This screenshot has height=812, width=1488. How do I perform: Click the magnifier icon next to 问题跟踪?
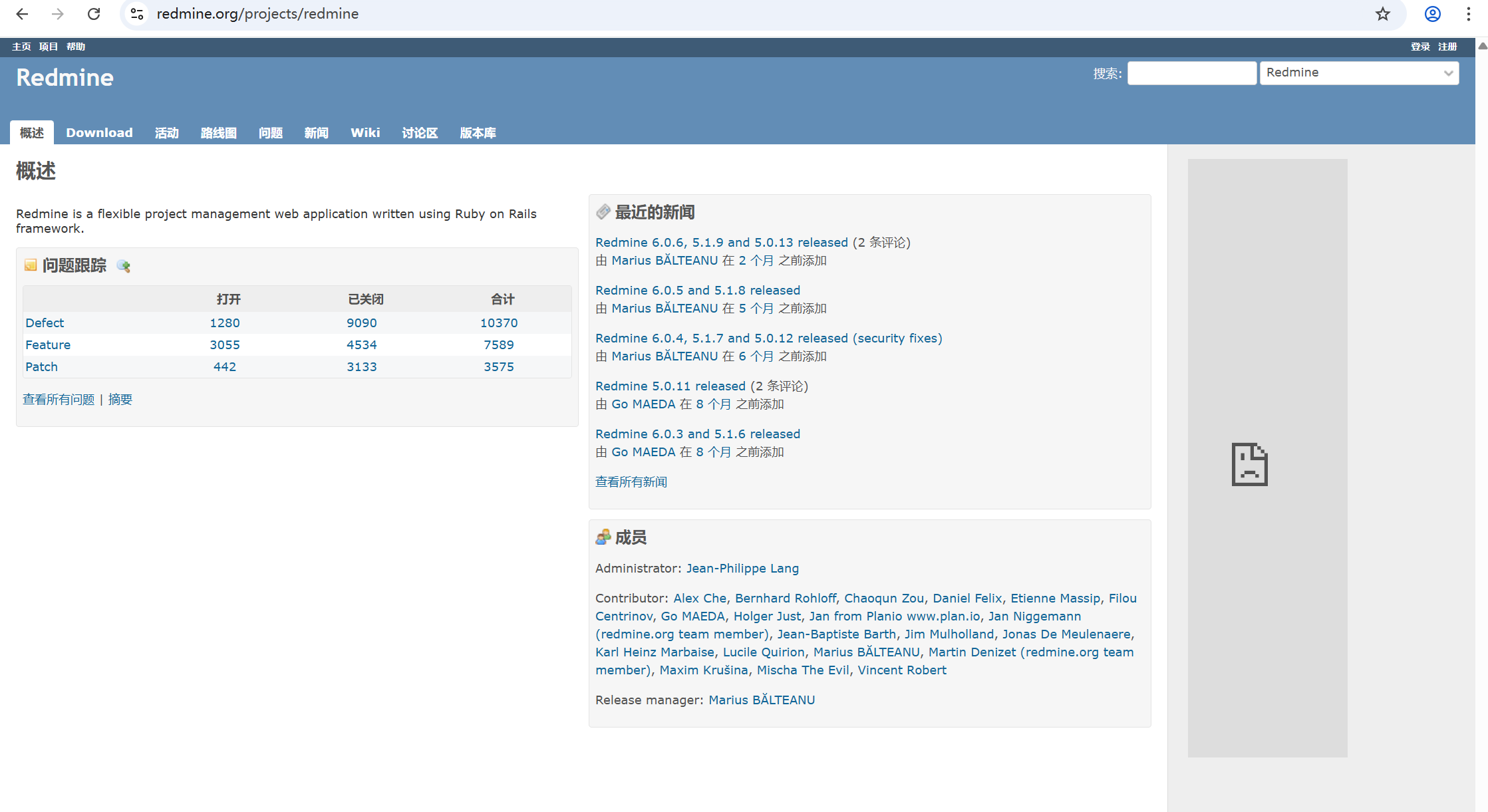(124, 266)
